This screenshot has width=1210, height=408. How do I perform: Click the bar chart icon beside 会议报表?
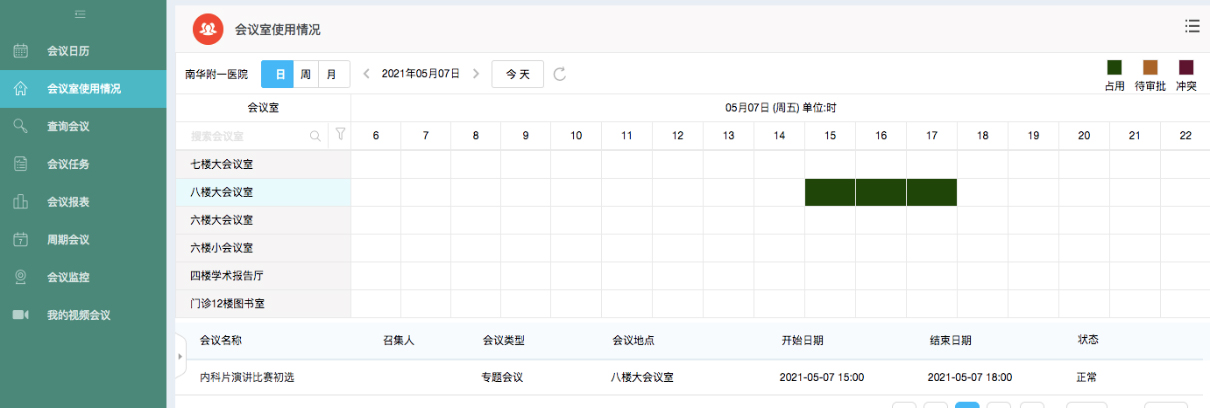pyautogui.click(x=20, y=202)
